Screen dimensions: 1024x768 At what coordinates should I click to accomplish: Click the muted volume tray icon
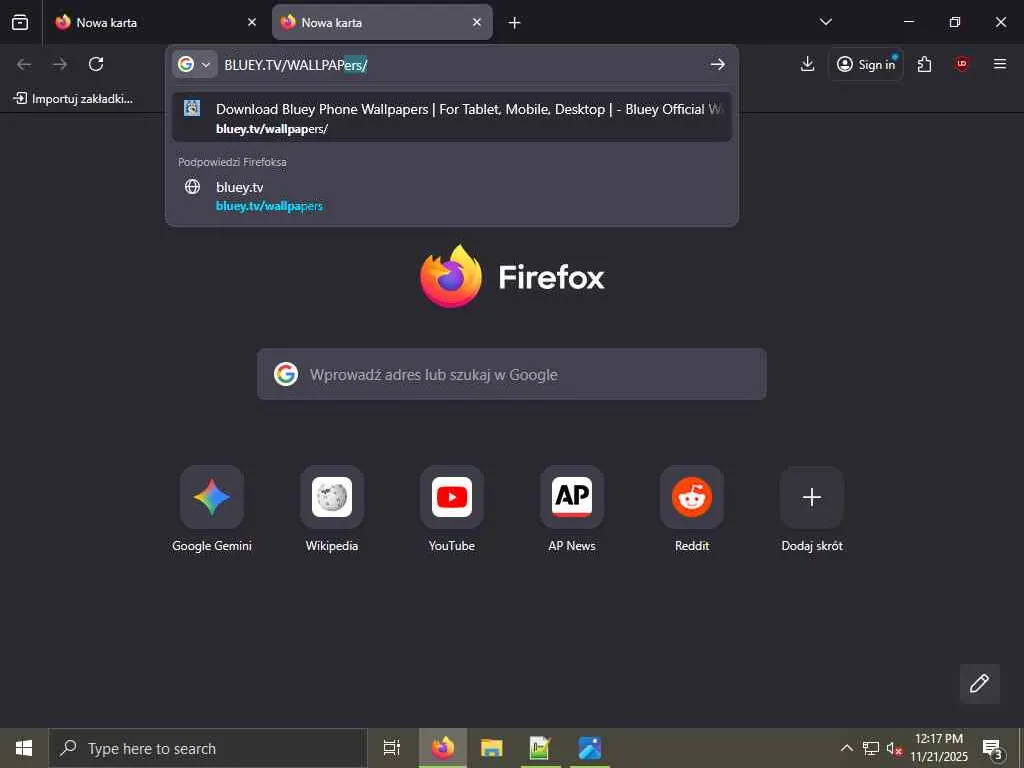pyautogui.click(x=894, y=748)
